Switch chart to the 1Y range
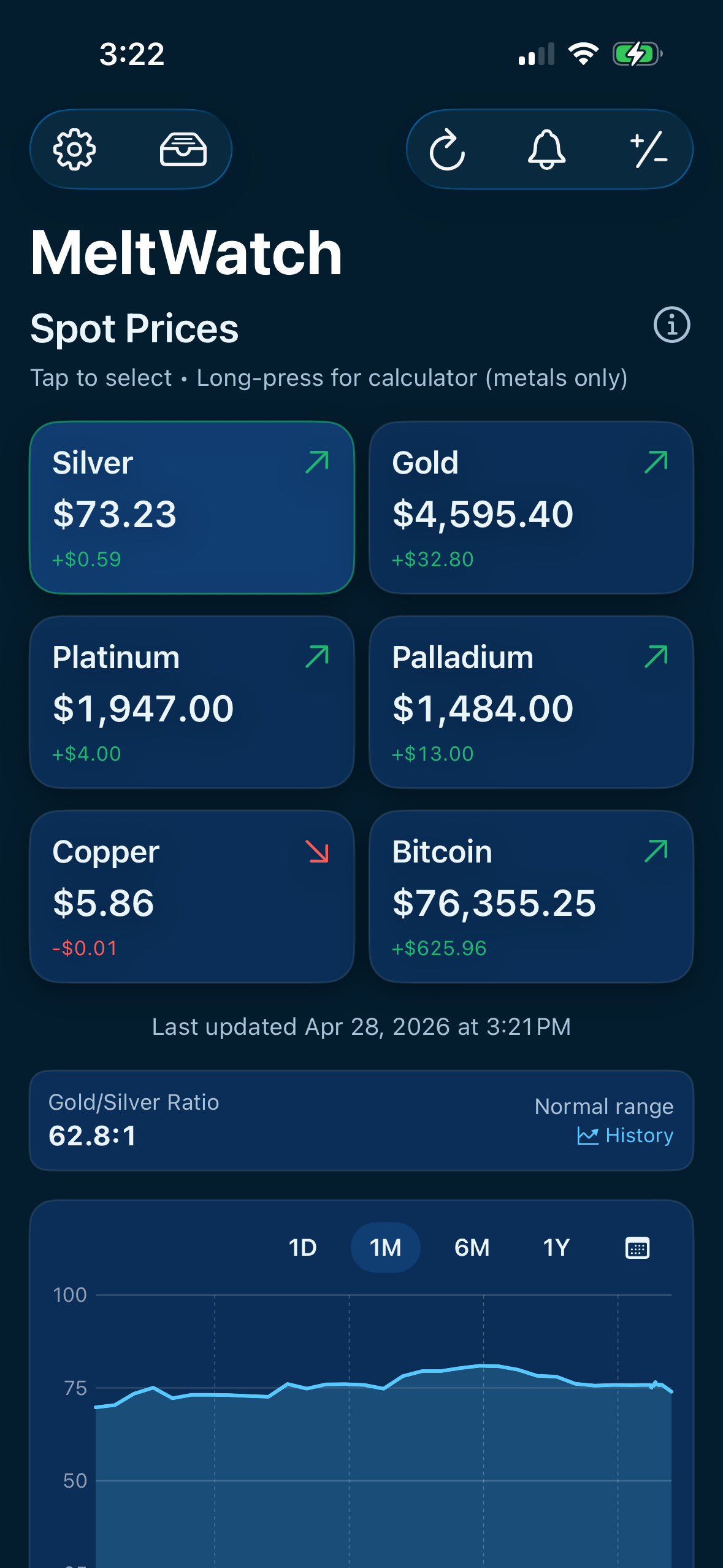723x1568 pixels. point(556,1248)
